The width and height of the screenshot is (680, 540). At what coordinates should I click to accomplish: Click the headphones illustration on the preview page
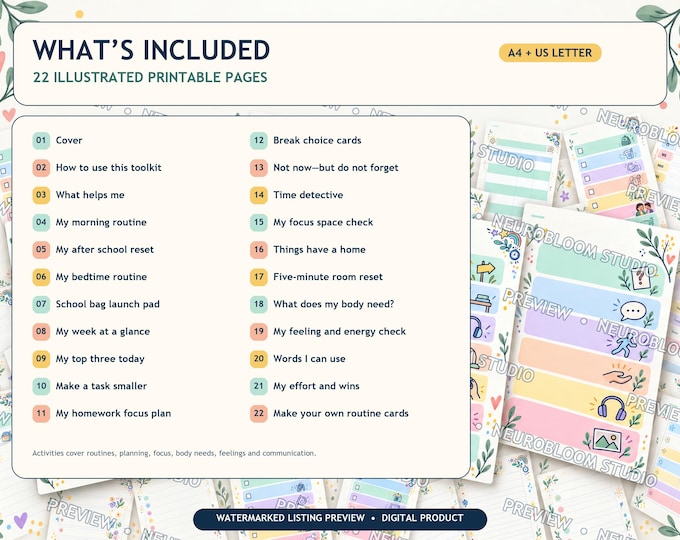tap(611, 408)
